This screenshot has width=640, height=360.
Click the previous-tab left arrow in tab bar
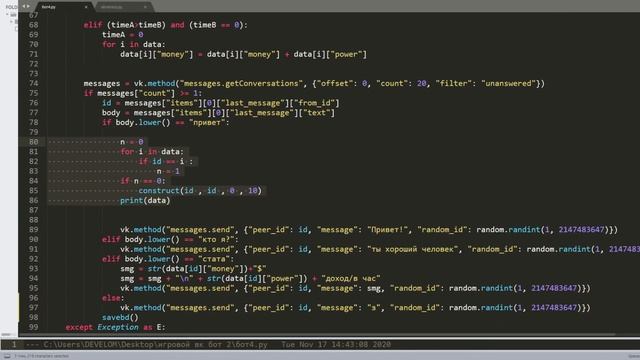click(24, 6)
